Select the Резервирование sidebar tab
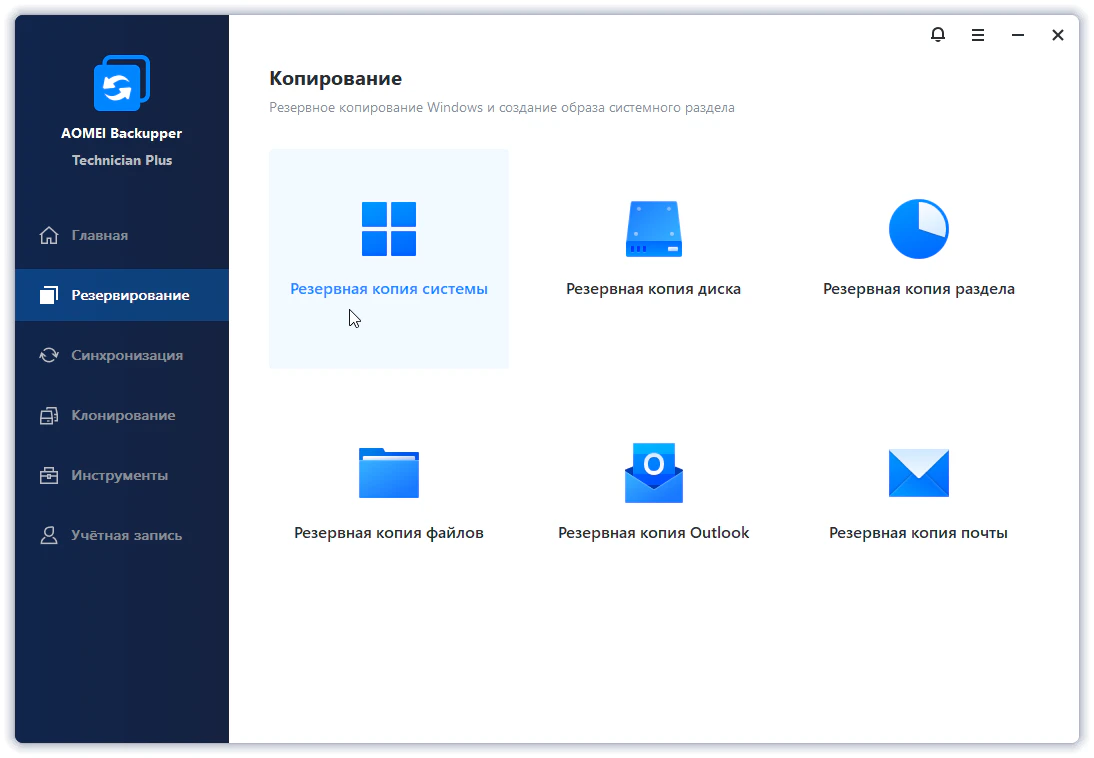The width and height of the screenshot is (1094, 758). pos(130,296)
